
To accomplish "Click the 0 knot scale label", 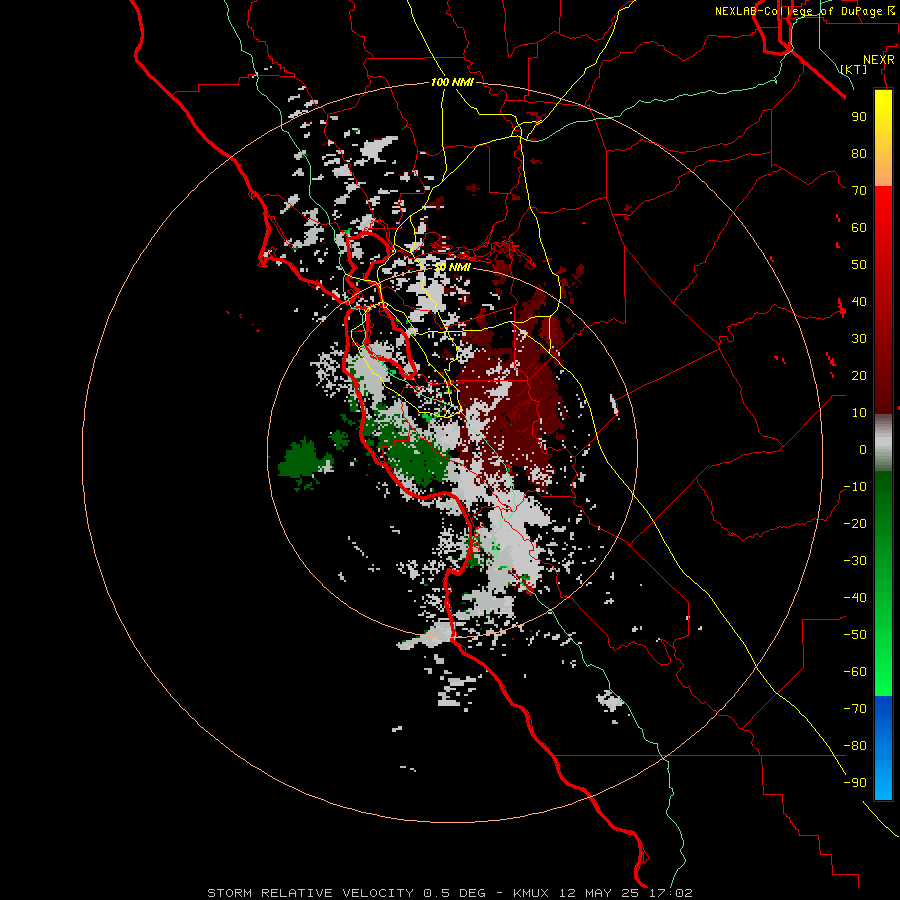I will coord(863,449).
